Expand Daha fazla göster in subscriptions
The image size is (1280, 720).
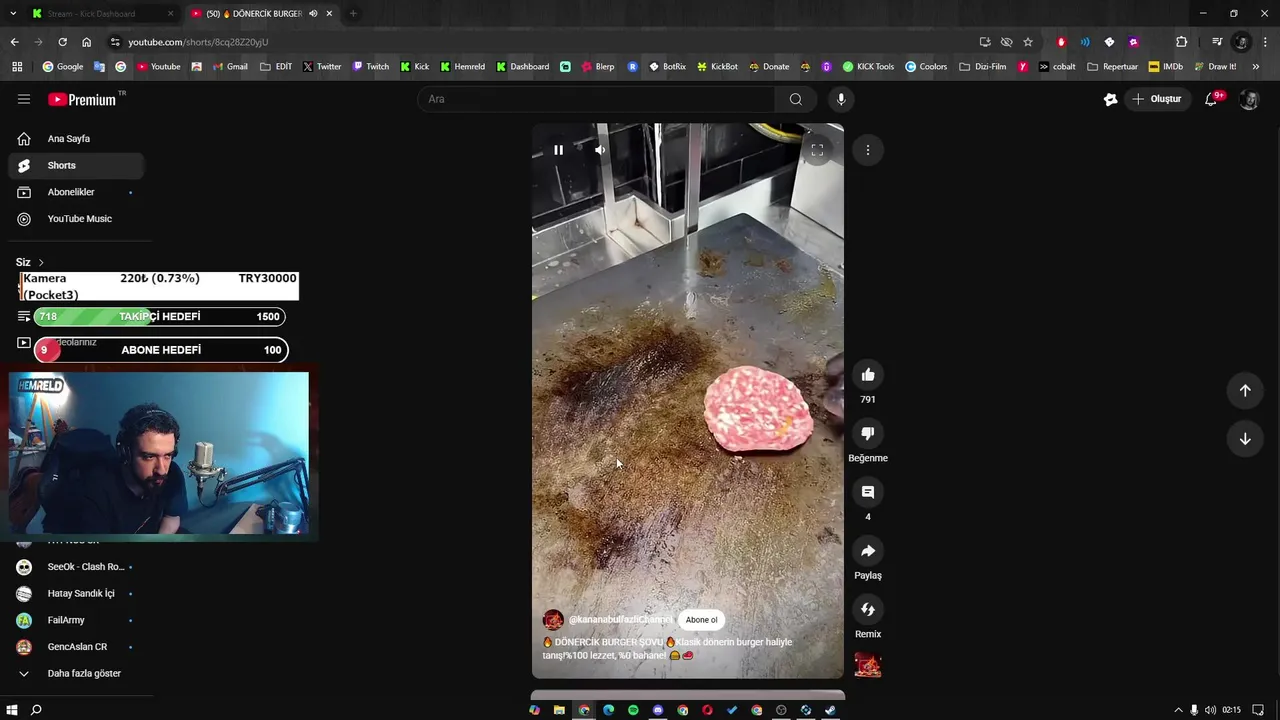(75, 674)
